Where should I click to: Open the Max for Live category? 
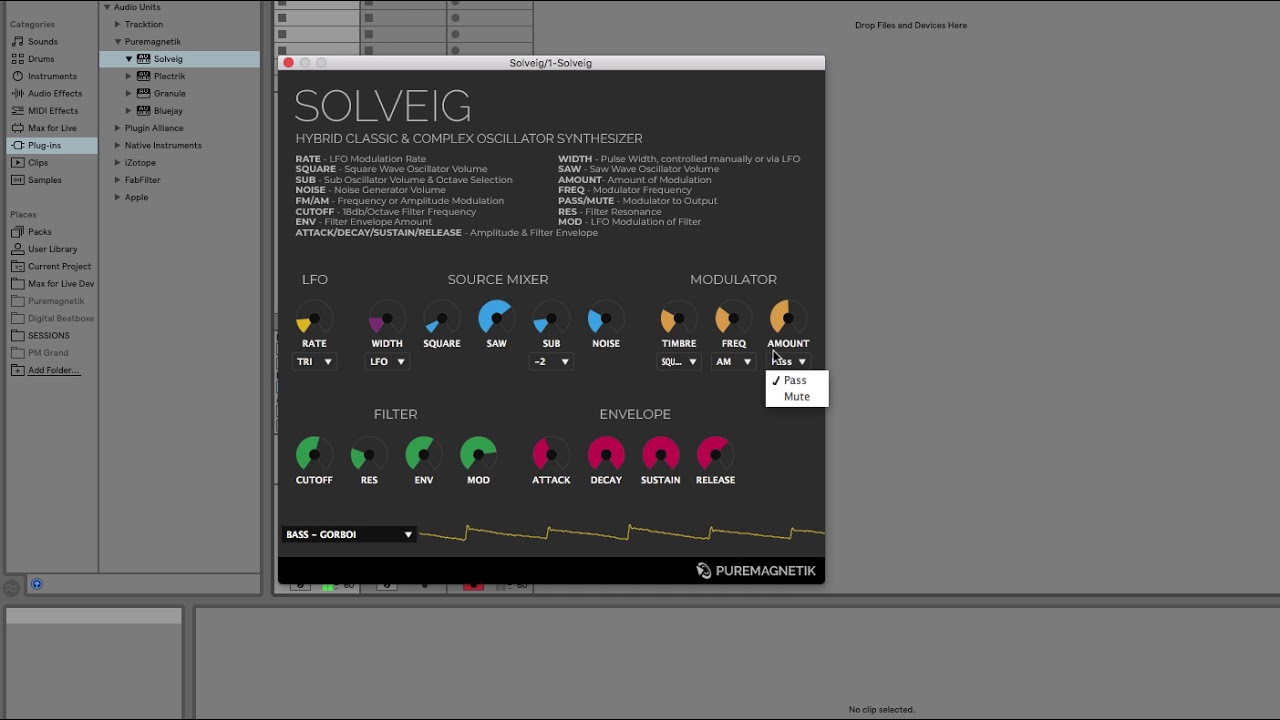tap(52, 128)
